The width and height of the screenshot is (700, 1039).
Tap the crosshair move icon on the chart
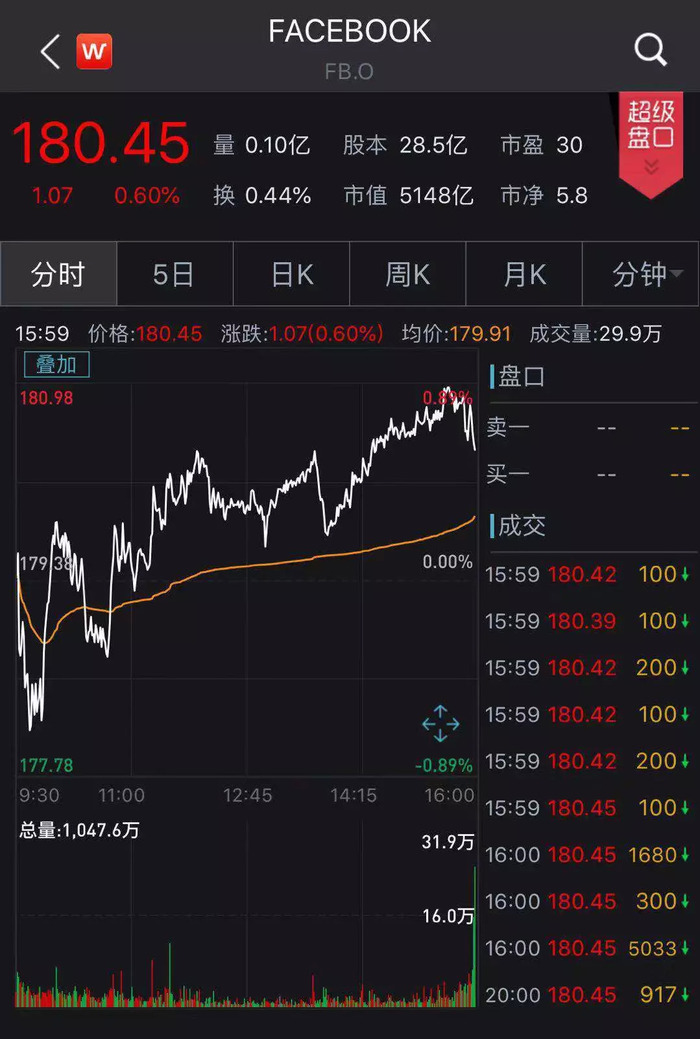click(x=441, y=724)
